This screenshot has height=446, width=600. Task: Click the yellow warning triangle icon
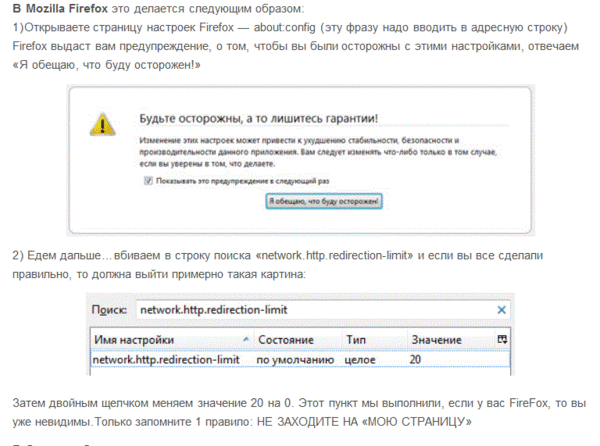(102, 124)
